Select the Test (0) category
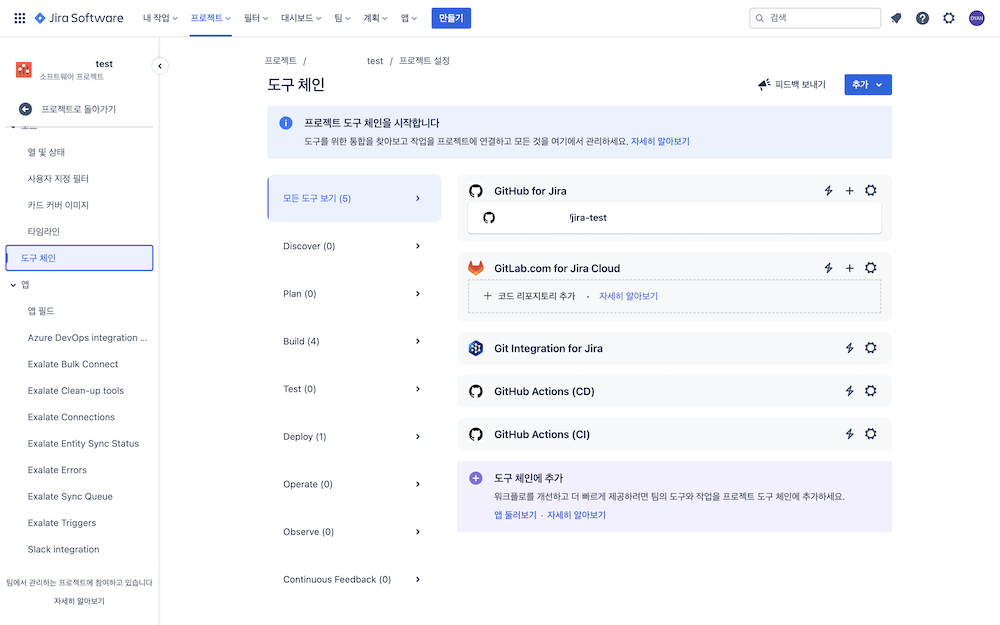Screen dimensions: 1000x625 [x=354, y=389]
